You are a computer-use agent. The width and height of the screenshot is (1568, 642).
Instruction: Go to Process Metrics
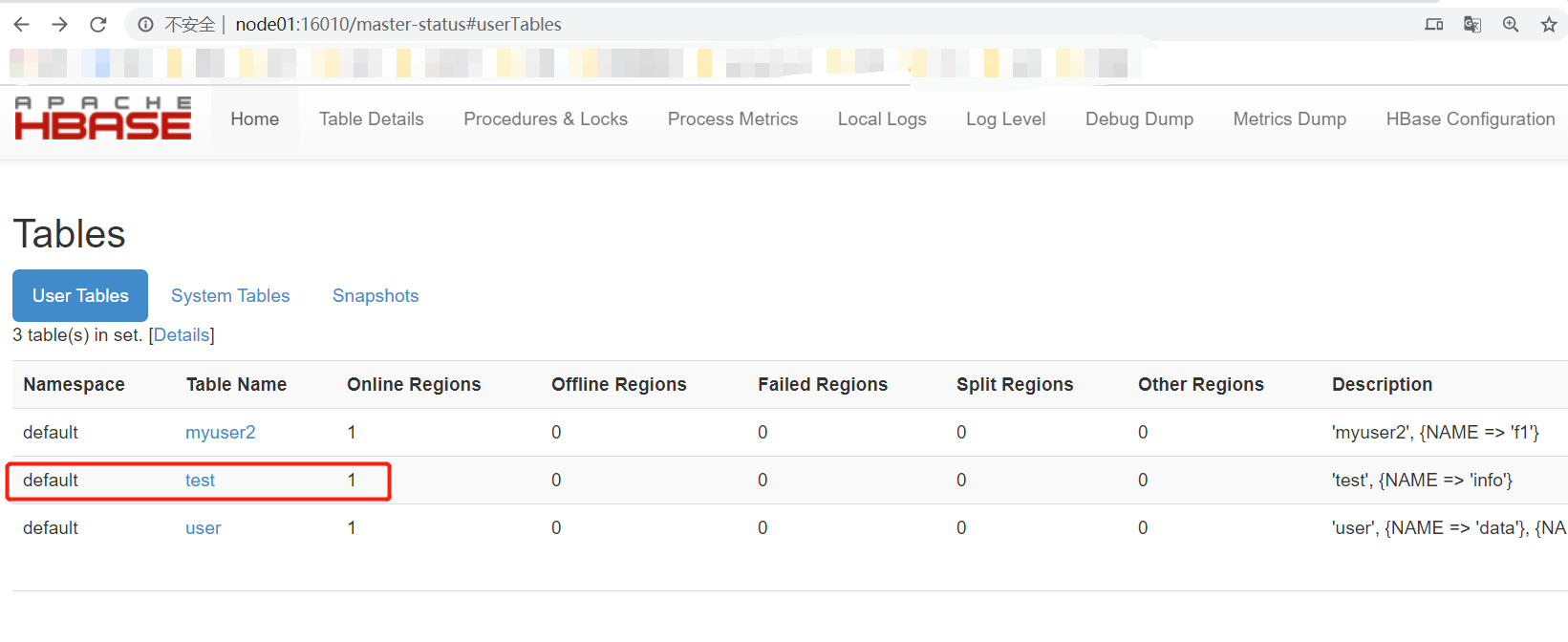(733, 118)
